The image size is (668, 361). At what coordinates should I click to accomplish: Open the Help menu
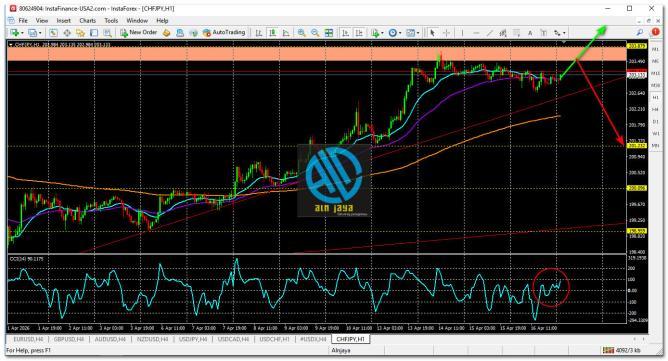(162, 20)
